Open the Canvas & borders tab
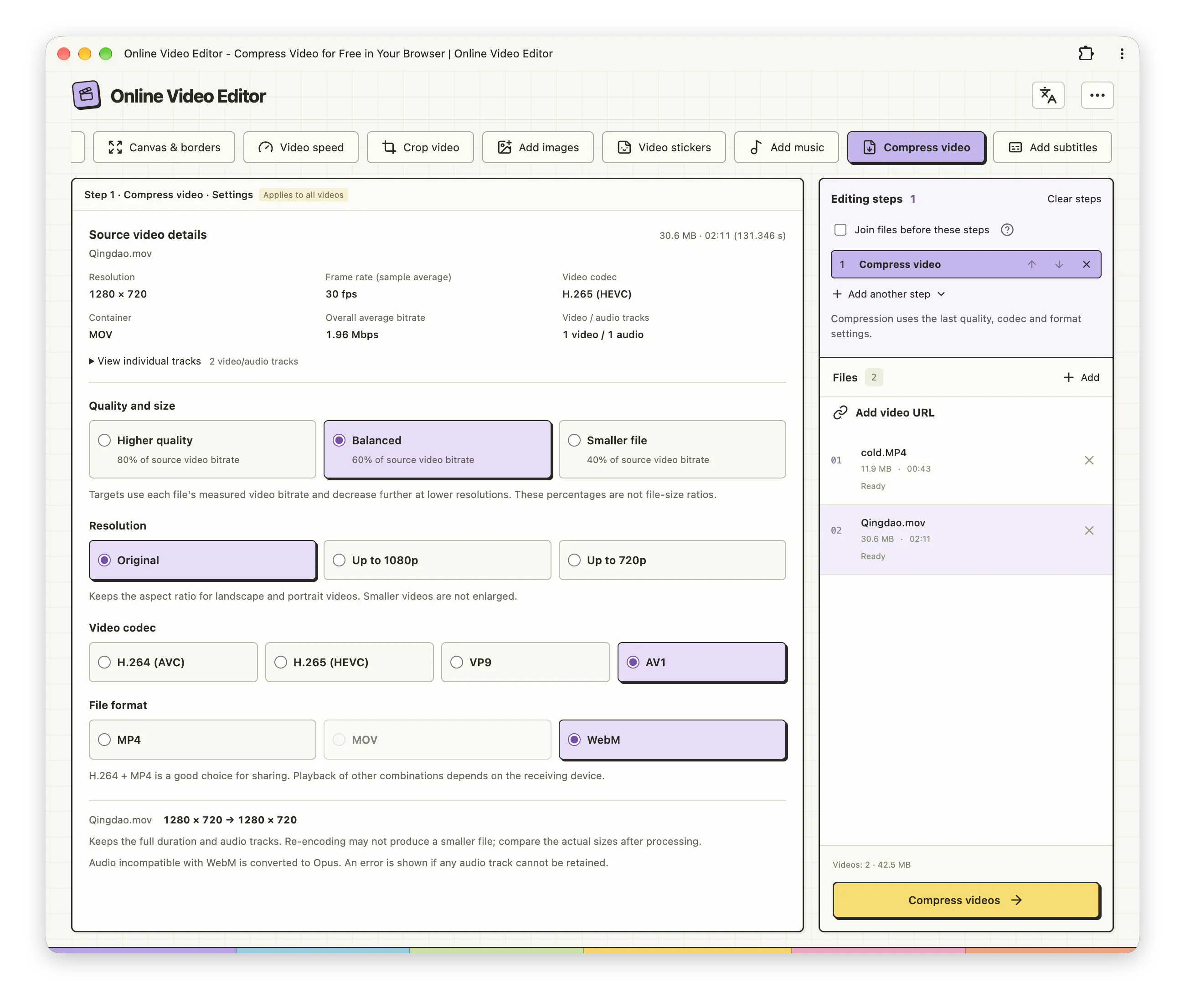Screen dimensions: 1185x1008 pyautogui.click(x=164, y=148)
